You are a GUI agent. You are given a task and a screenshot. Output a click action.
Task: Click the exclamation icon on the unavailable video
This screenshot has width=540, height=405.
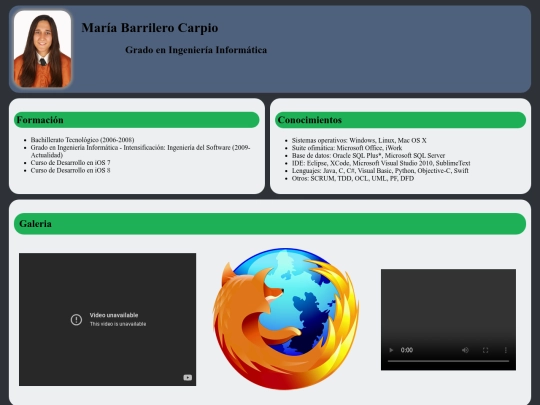coord(76,320)
